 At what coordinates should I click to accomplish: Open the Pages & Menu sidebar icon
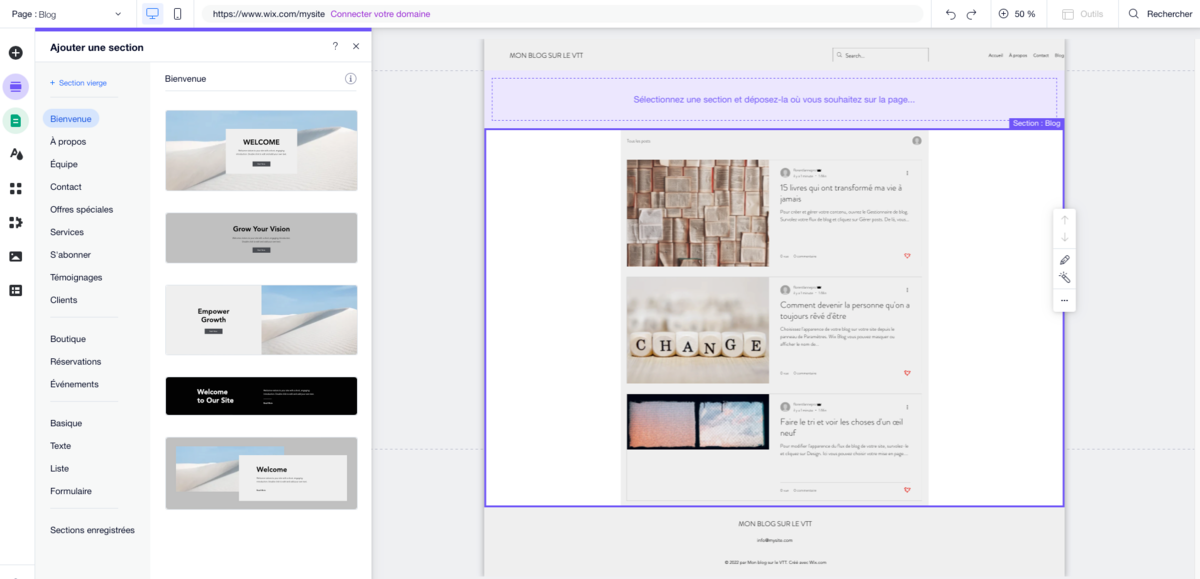click(x=15, y=121)
